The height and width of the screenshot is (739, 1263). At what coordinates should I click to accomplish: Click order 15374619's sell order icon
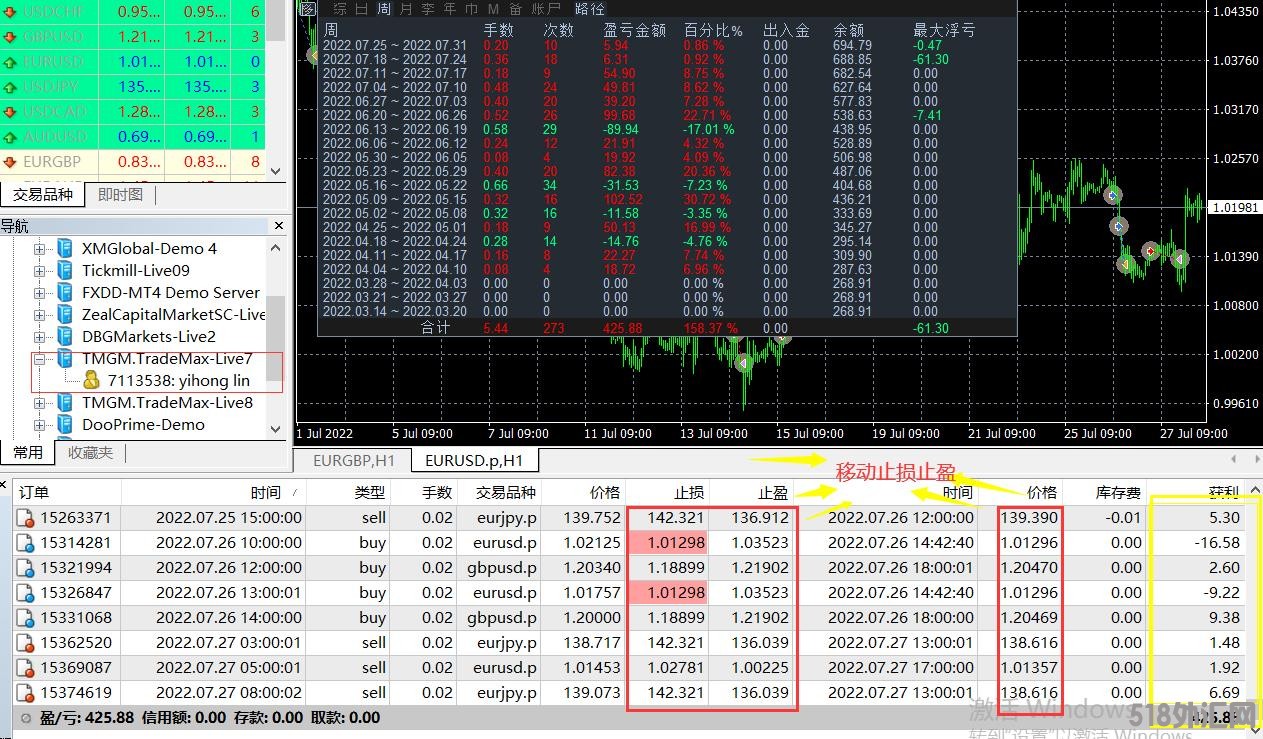point(26,693)
